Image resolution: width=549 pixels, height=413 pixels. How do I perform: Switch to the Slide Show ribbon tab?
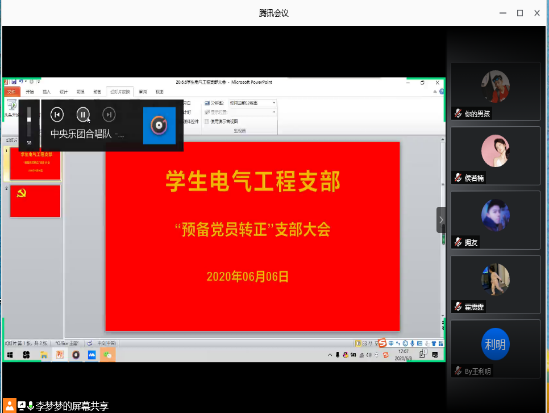(120, 92)
